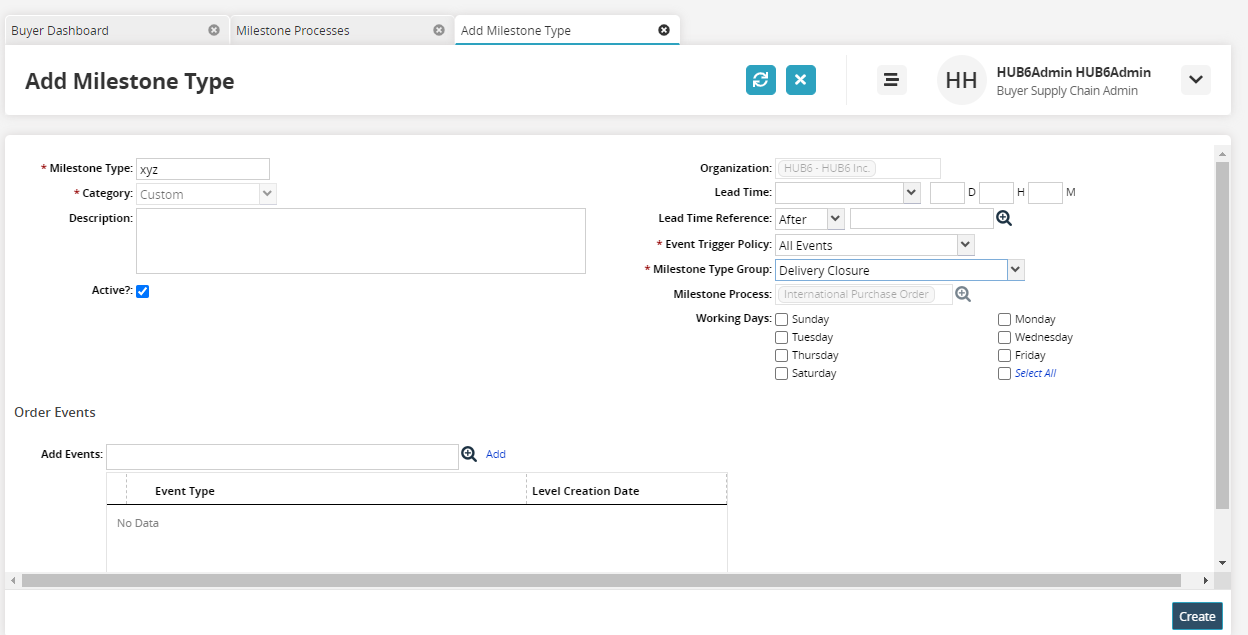Image resolution: width=1248 pixels, height=635 pixels.
Task: Click the HH user avatar
Action: click(961, 80)
